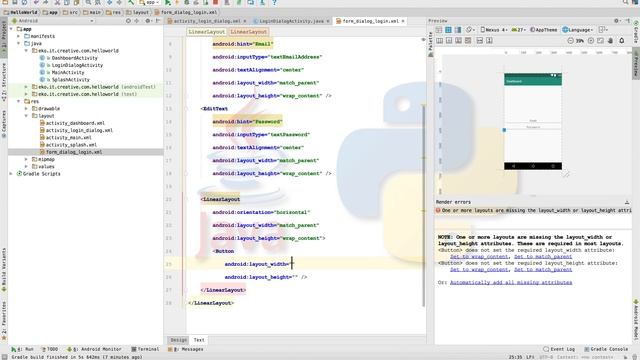Click the Project panel settings gear icon

click(x=148, y=21)
